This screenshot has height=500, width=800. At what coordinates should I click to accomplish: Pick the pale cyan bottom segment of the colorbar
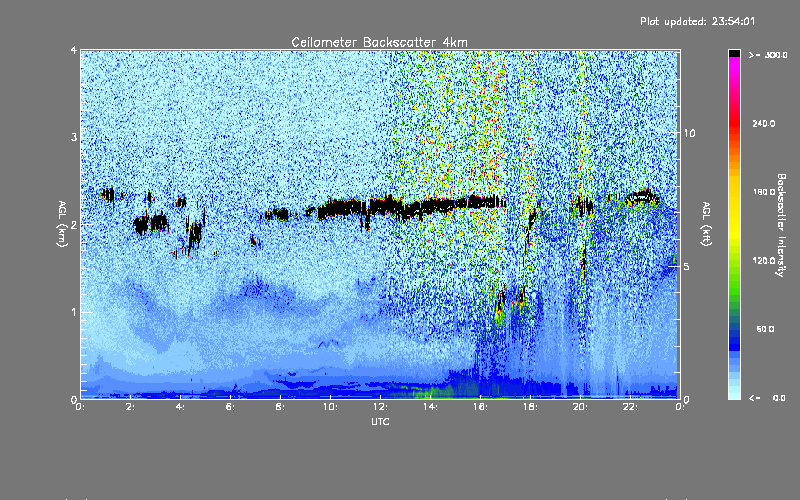[734, 394]
